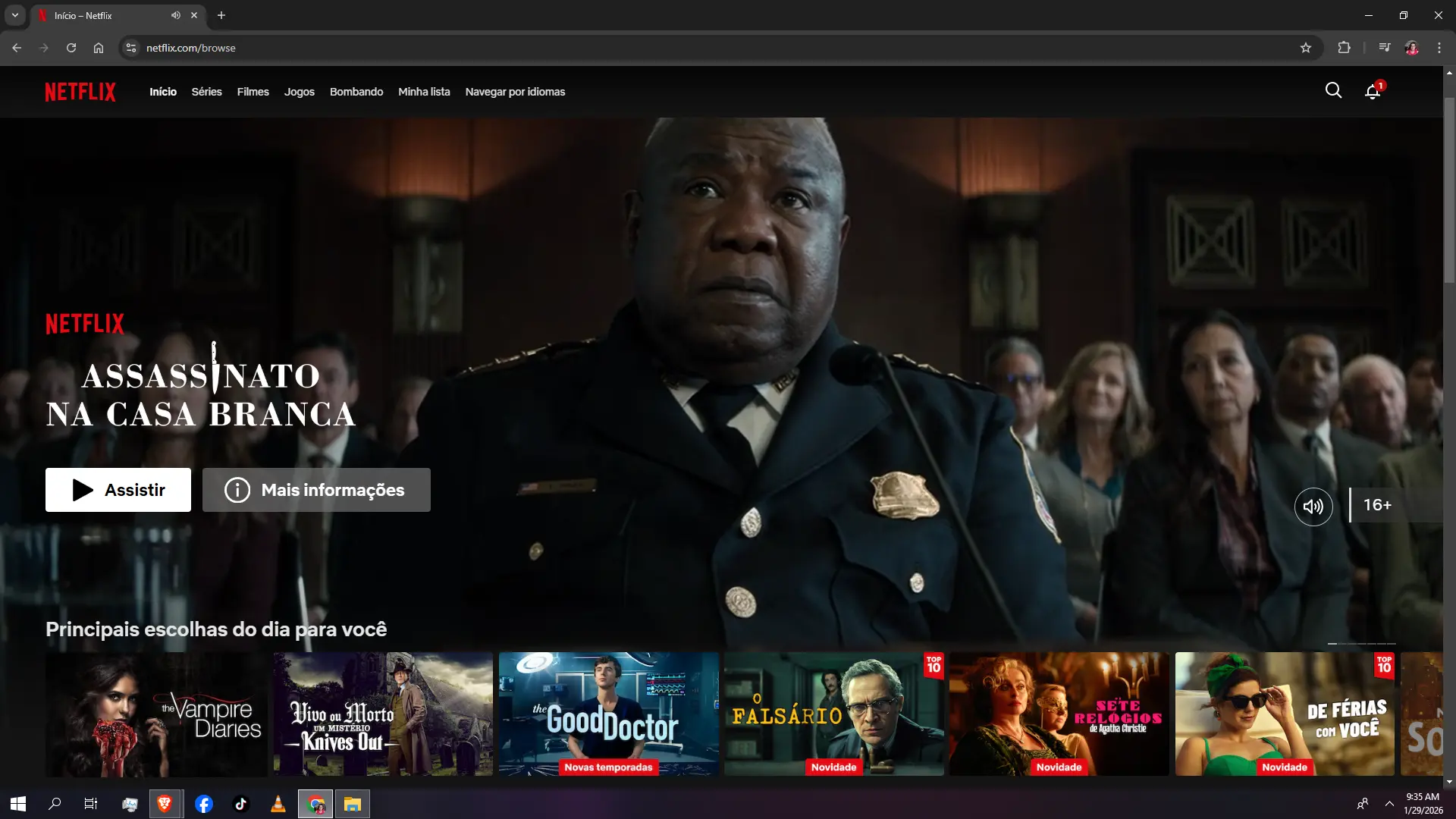Open the Netflix search icon
This screenshot has height=819, width=1456.
1333,91
